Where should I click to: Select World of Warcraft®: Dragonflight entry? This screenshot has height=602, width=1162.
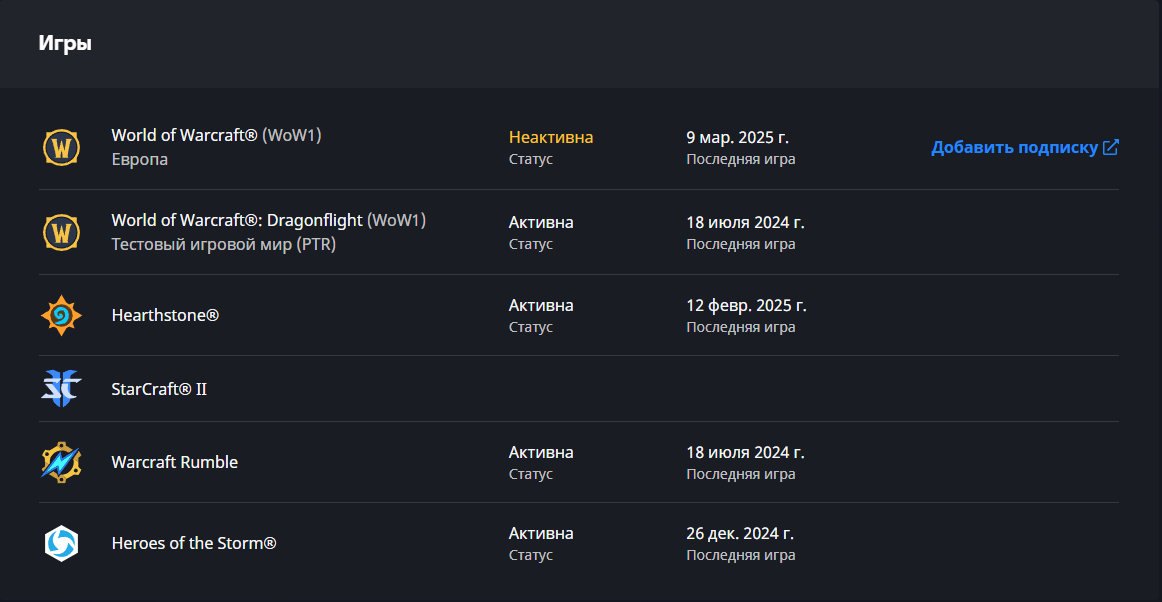tap(268, 220)
